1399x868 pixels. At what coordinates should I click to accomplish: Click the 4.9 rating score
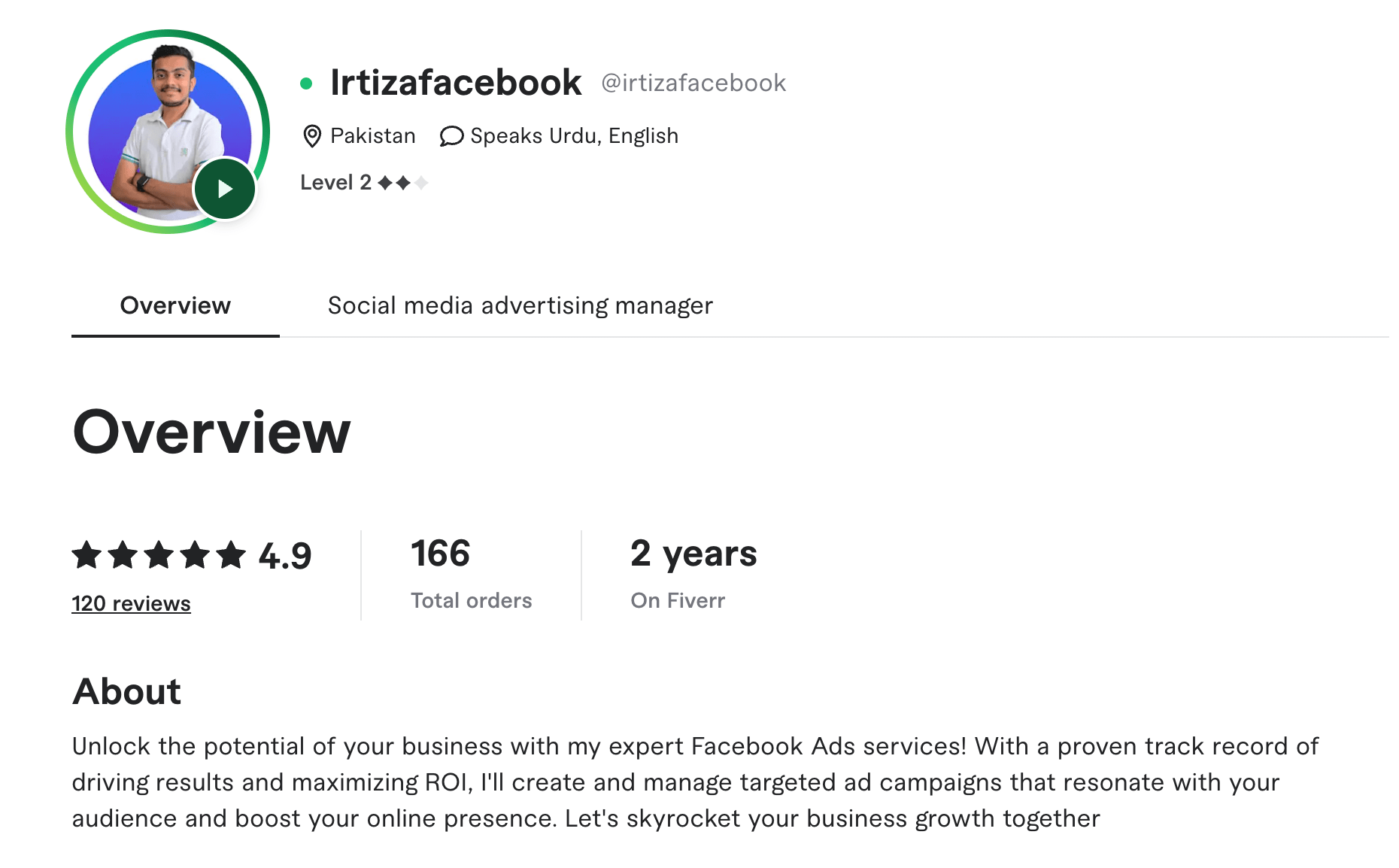point(285,556)
